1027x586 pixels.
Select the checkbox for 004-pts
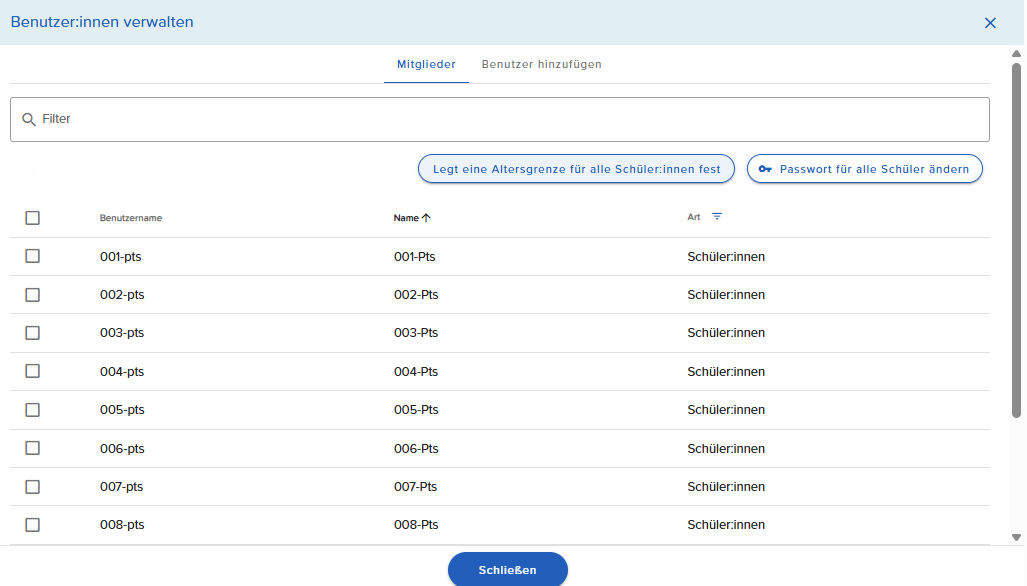33,371
